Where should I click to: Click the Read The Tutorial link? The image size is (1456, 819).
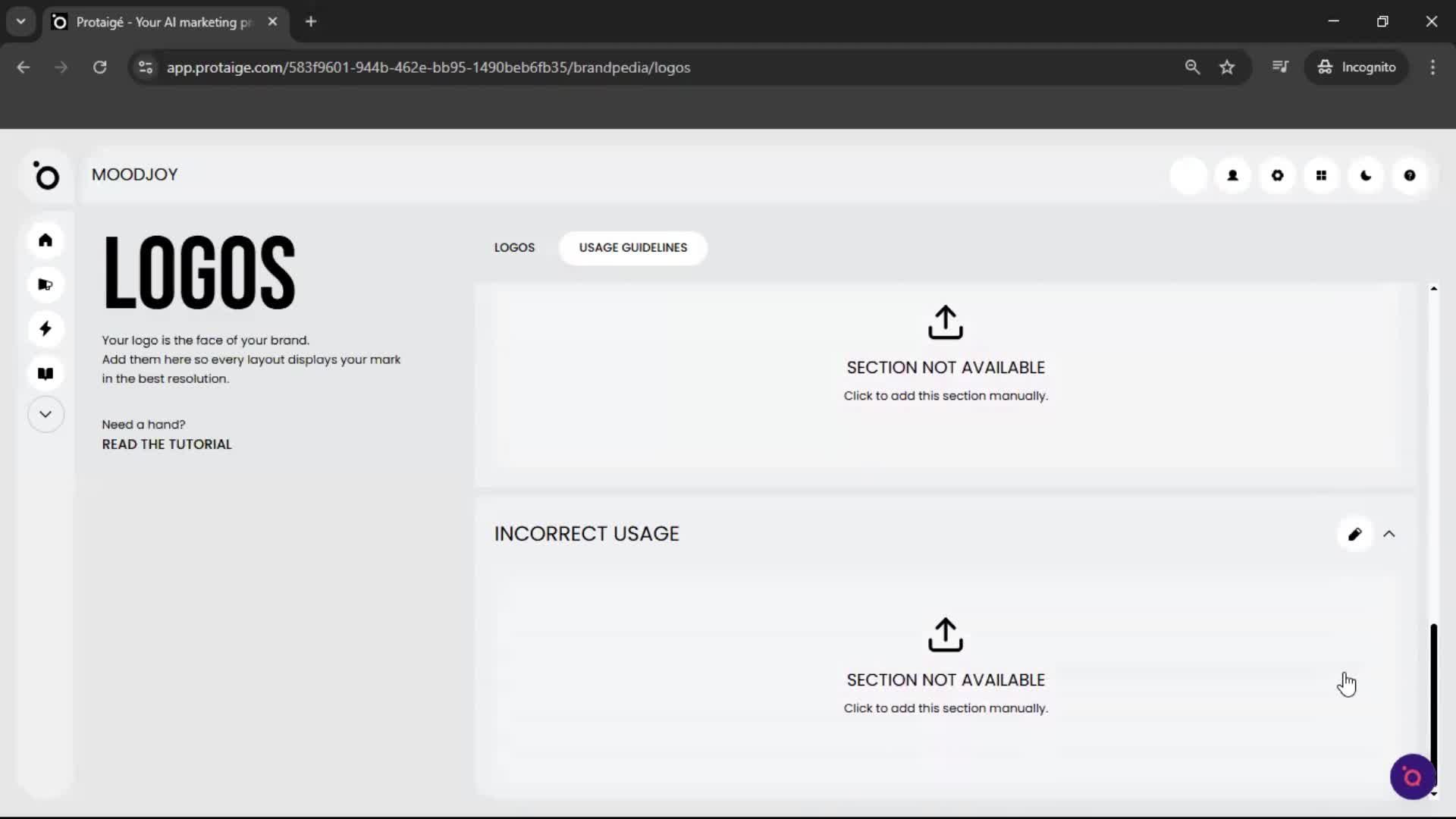pos(167,444)
